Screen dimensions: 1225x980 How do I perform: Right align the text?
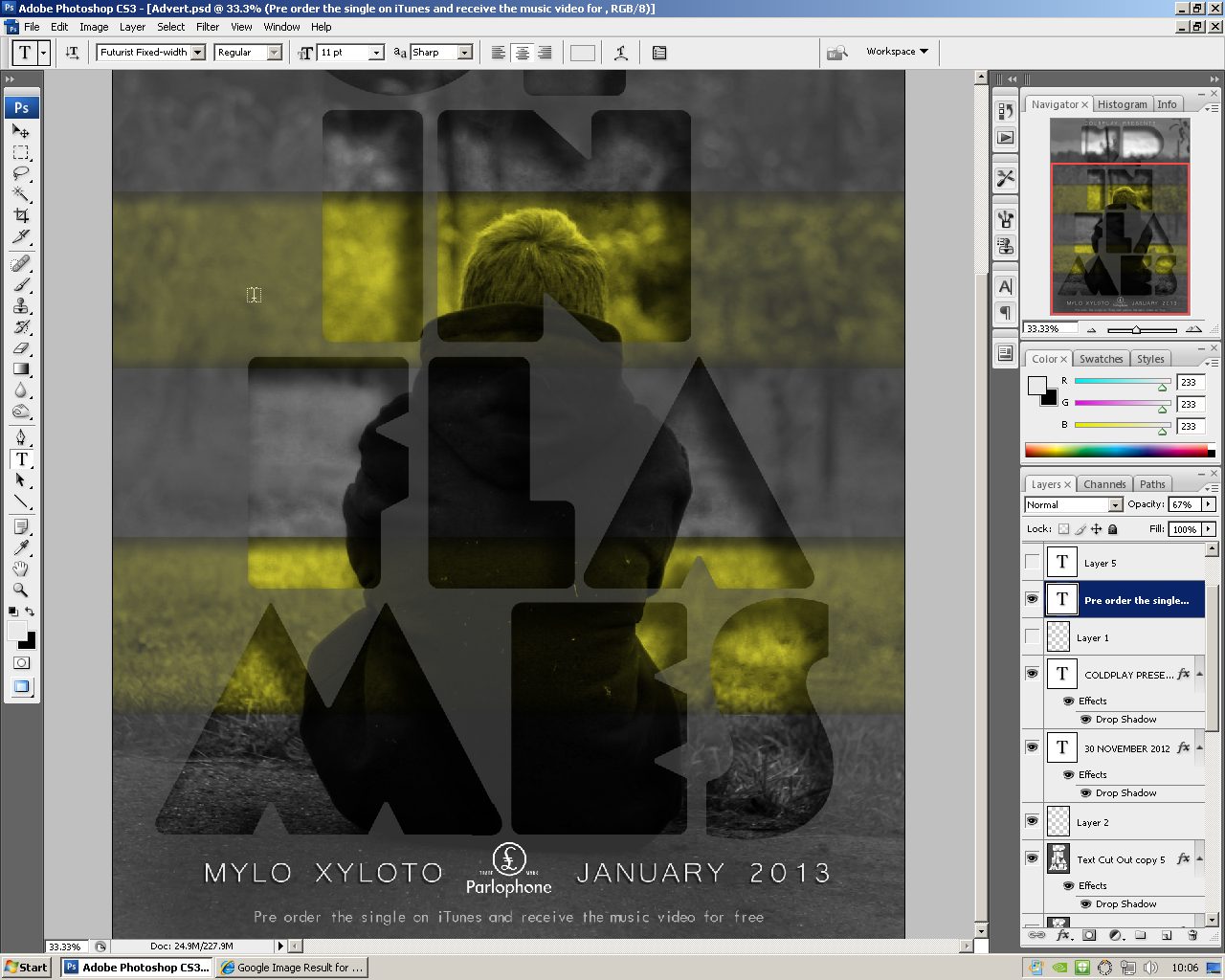pyautogui.click(x=545, y=53)
